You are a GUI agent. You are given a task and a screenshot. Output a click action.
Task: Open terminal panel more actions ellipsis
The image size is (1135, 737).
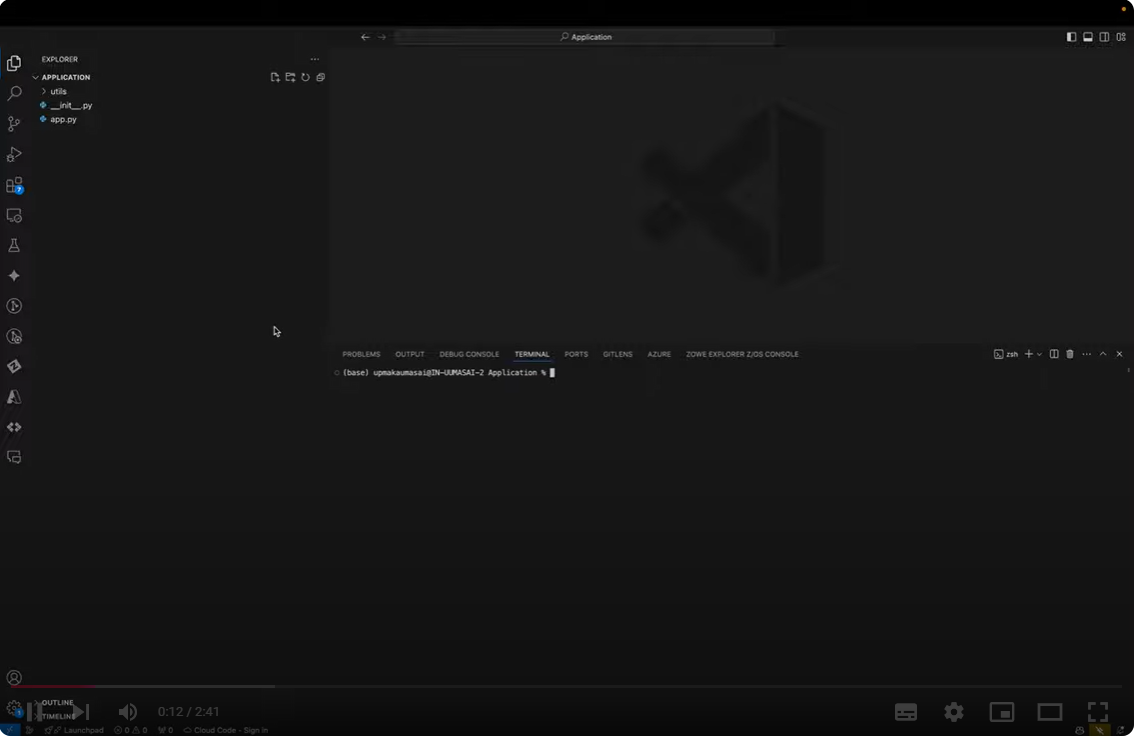click(1087, 354)
